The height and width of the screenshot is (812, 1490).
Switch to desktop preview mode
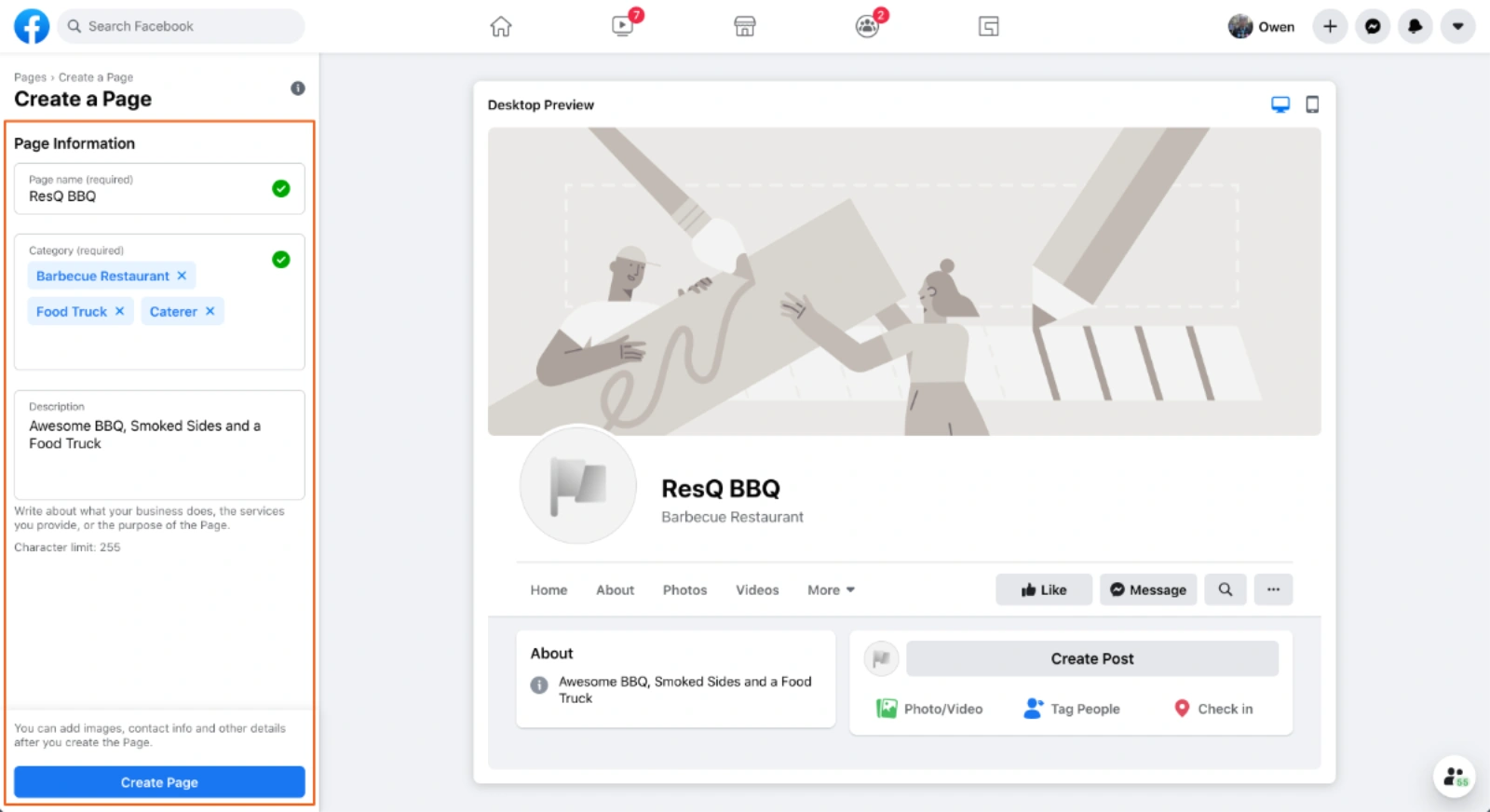pyautogui.click(x=1280, y=104)
